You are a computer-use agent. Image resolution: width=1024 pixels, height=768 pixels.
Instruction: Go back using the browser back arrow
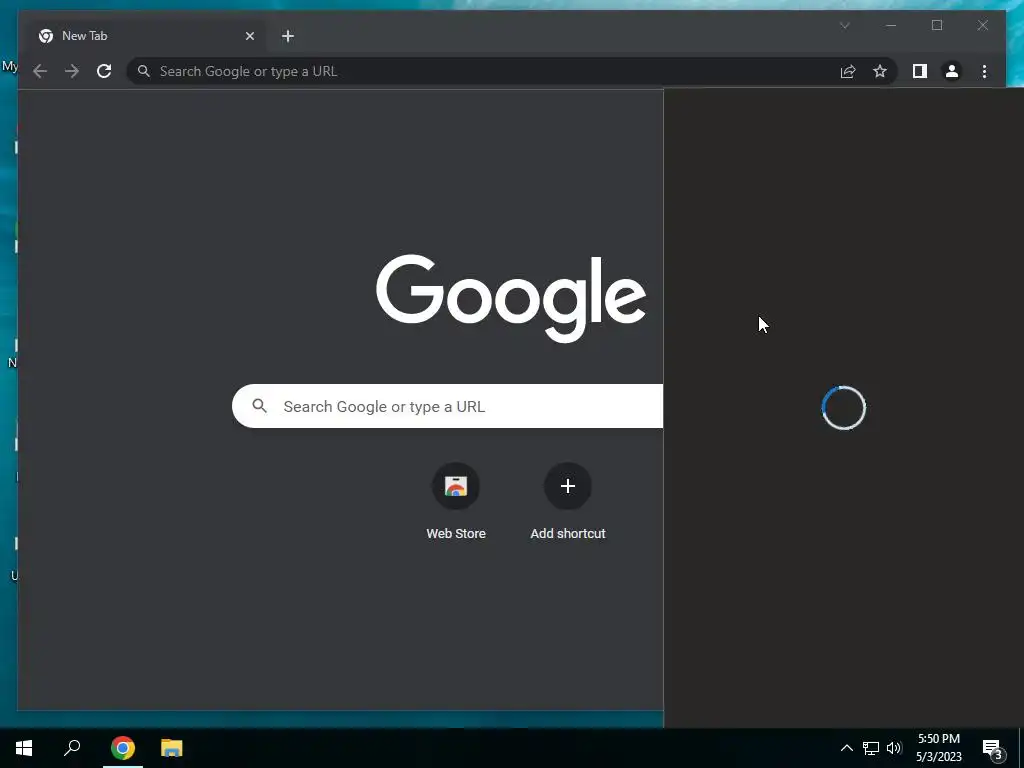[x=40, y=71]
